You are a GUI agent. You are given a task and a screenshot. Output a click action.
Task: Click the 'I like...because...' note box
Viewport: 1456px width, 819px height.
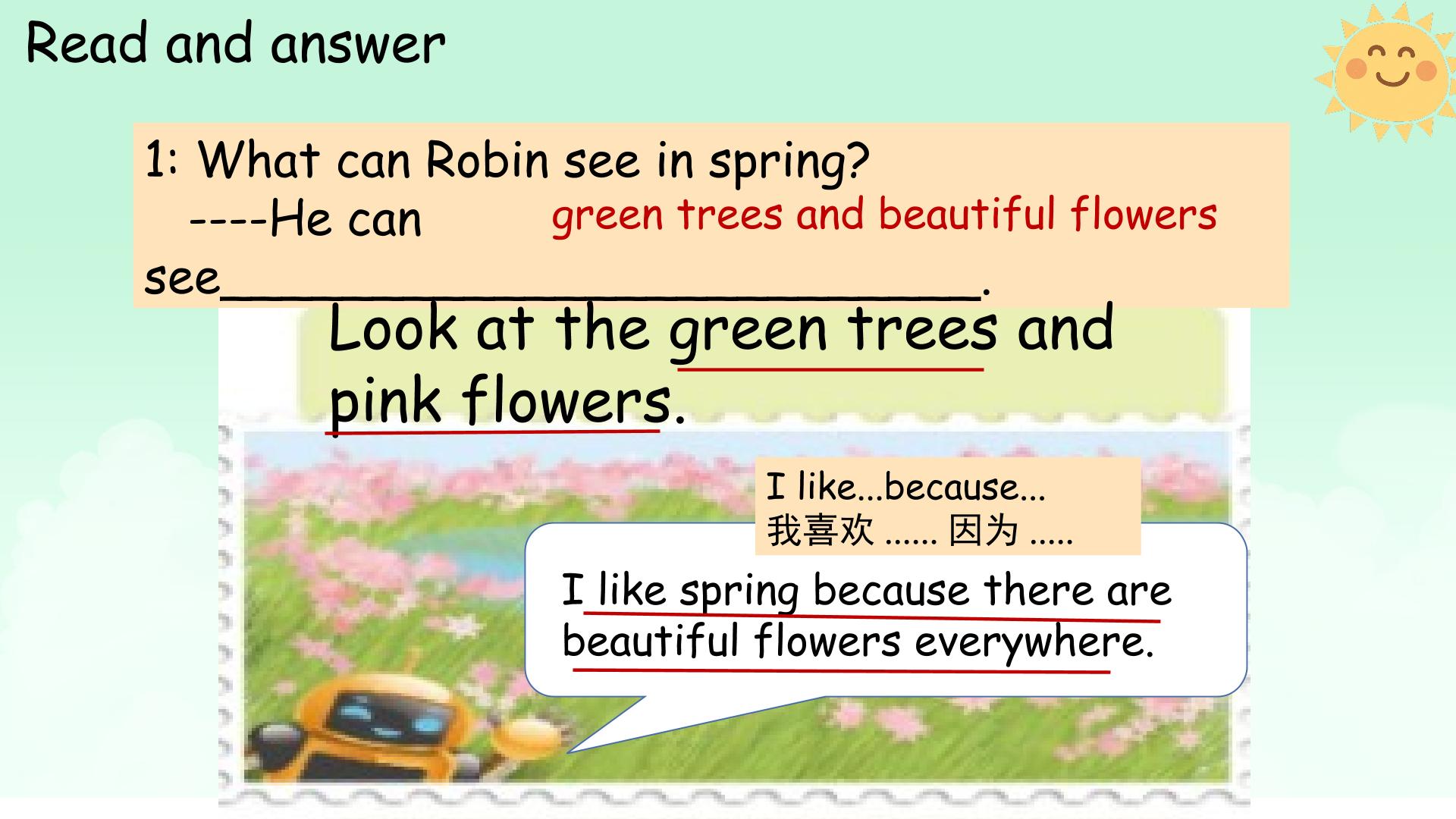click(906, 487)
